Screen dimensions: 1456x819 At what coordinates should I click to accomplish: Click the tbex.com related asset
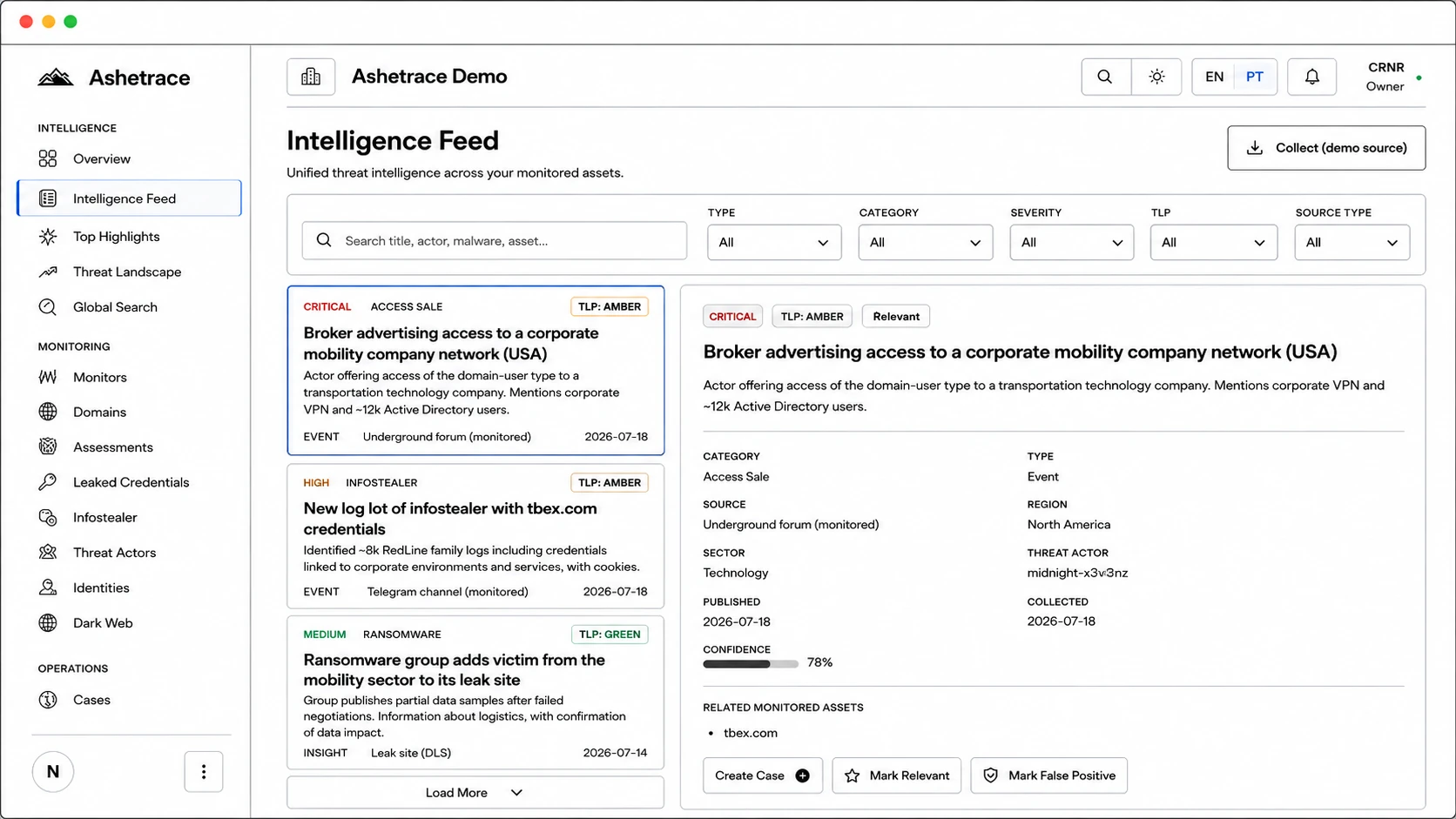point(751,733)
